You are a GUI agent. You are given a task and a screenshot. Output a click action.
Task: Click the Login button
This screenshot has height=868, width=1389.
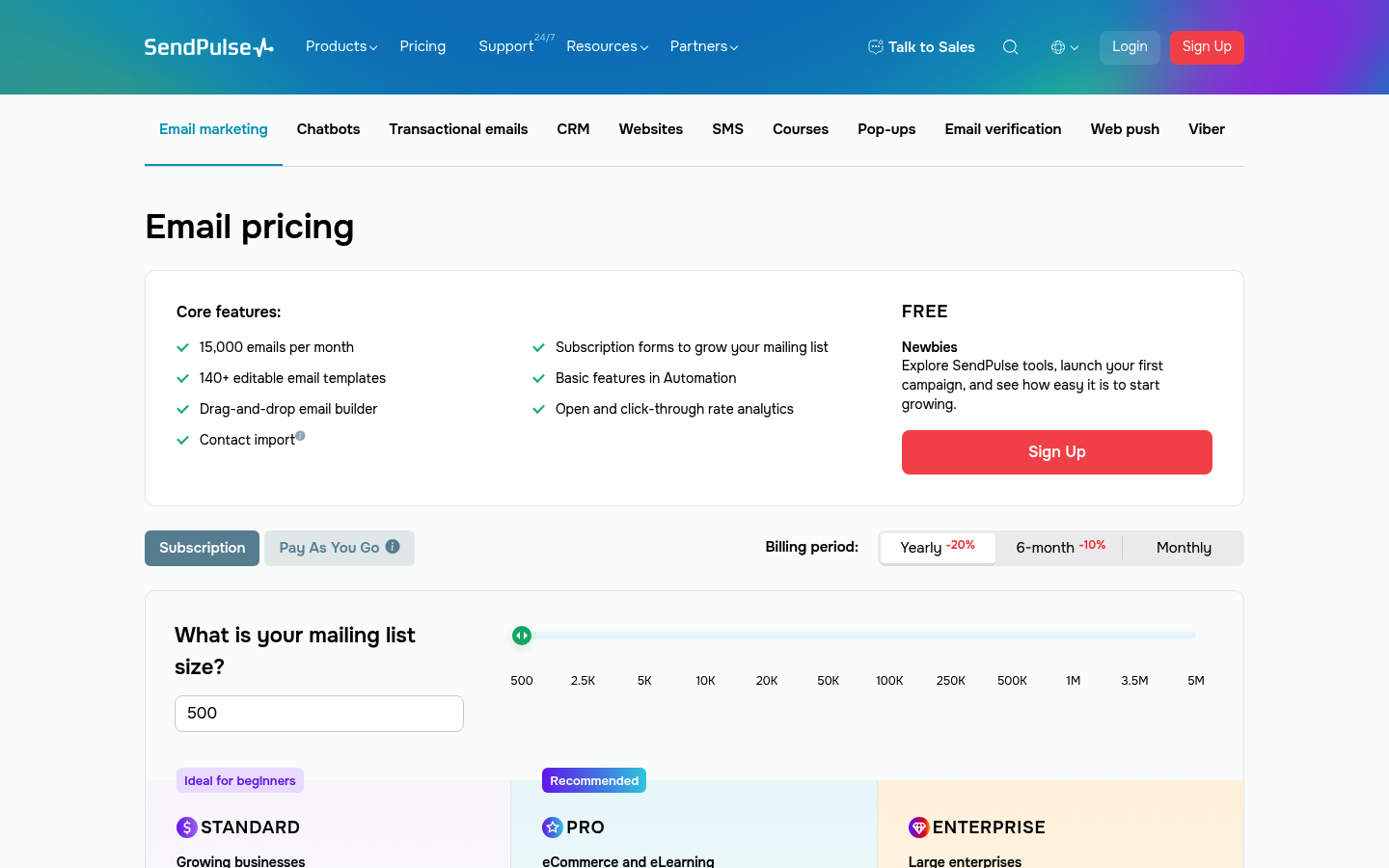click(x=1130, y=47)
